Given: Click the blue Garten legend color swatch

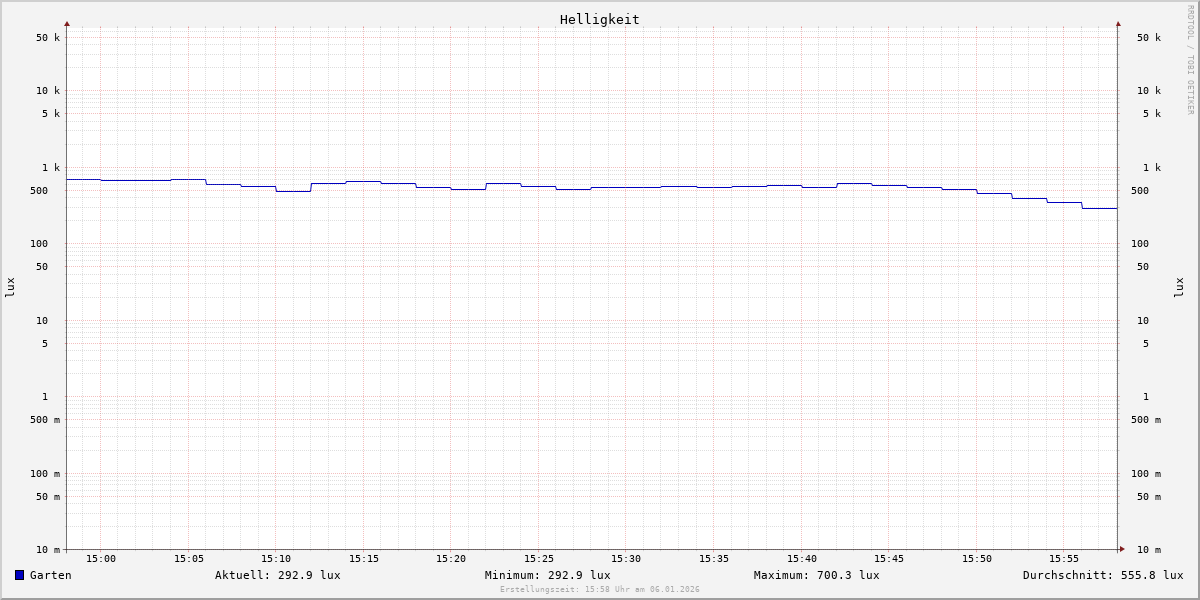Looking at the screenshot, I should (19, 575).
